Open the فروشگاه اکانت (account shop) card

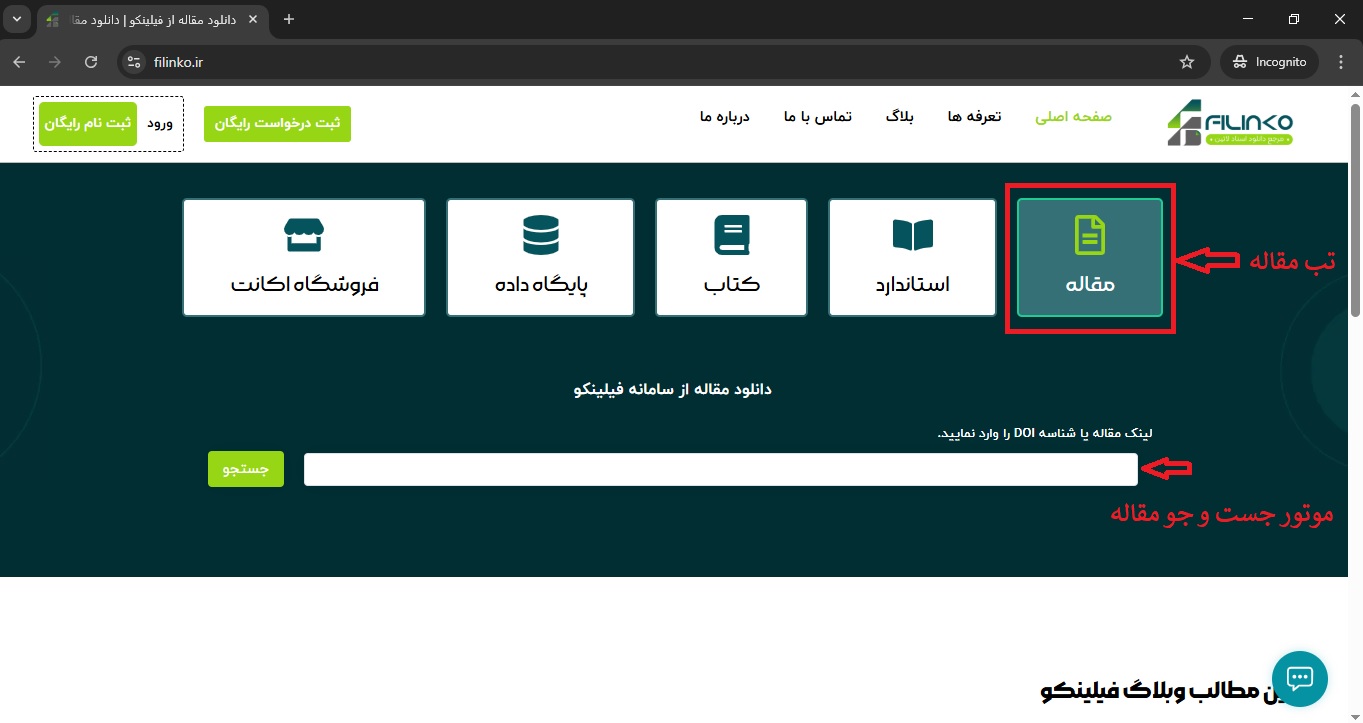click(304, 258)
